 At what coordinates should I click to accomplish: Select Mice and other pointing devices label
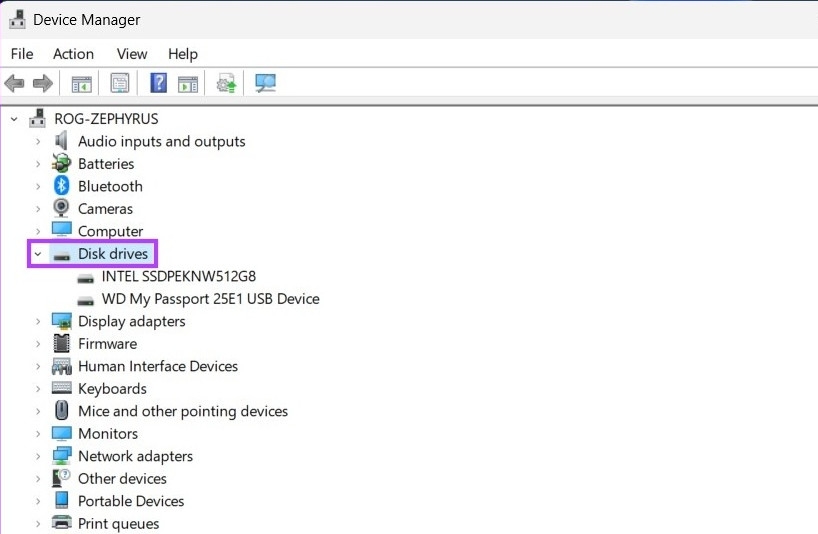[x=183, y=411]
